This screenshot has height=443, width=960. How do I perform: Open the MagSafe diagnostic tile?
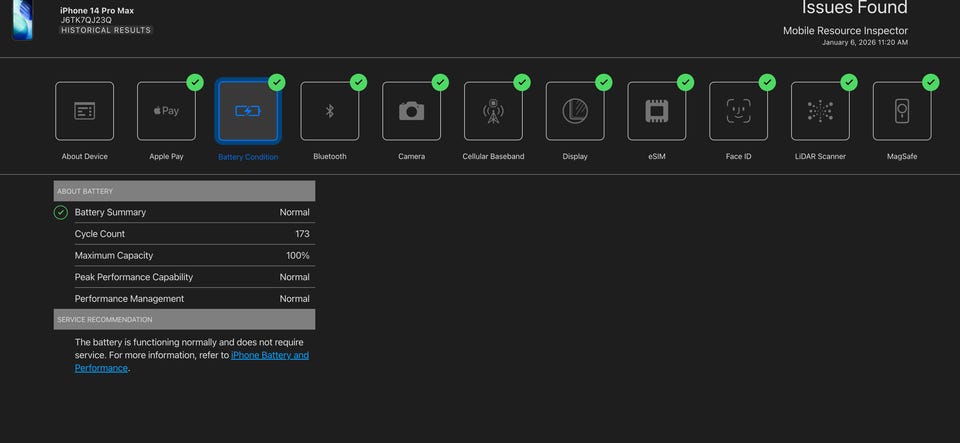(902, 111)
